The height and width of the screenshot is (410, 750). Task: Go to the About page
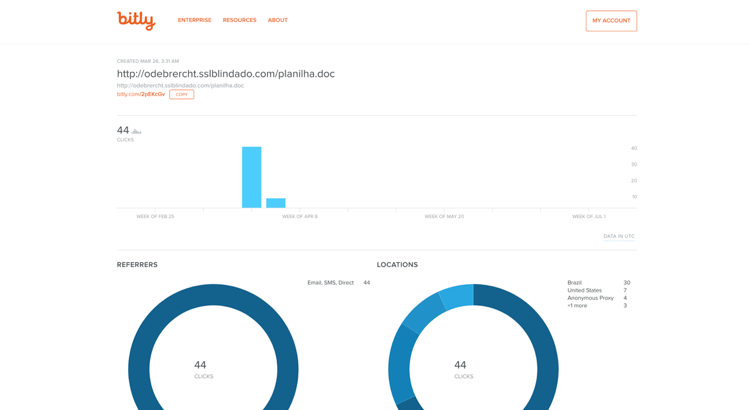point(277,20)
